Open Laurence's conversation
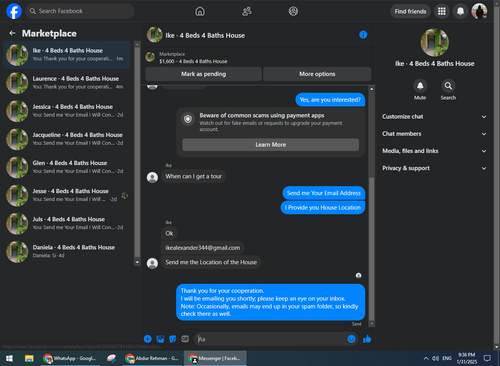Viewport: 500px width, 366px height. [x=68, y=83]
